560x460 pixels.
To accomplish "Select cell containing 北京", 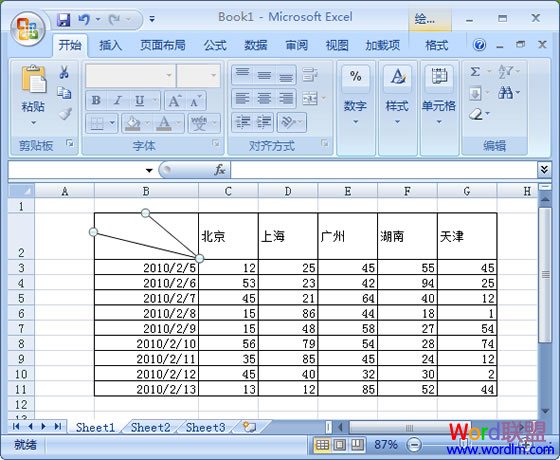I will [x=228, y=236].
